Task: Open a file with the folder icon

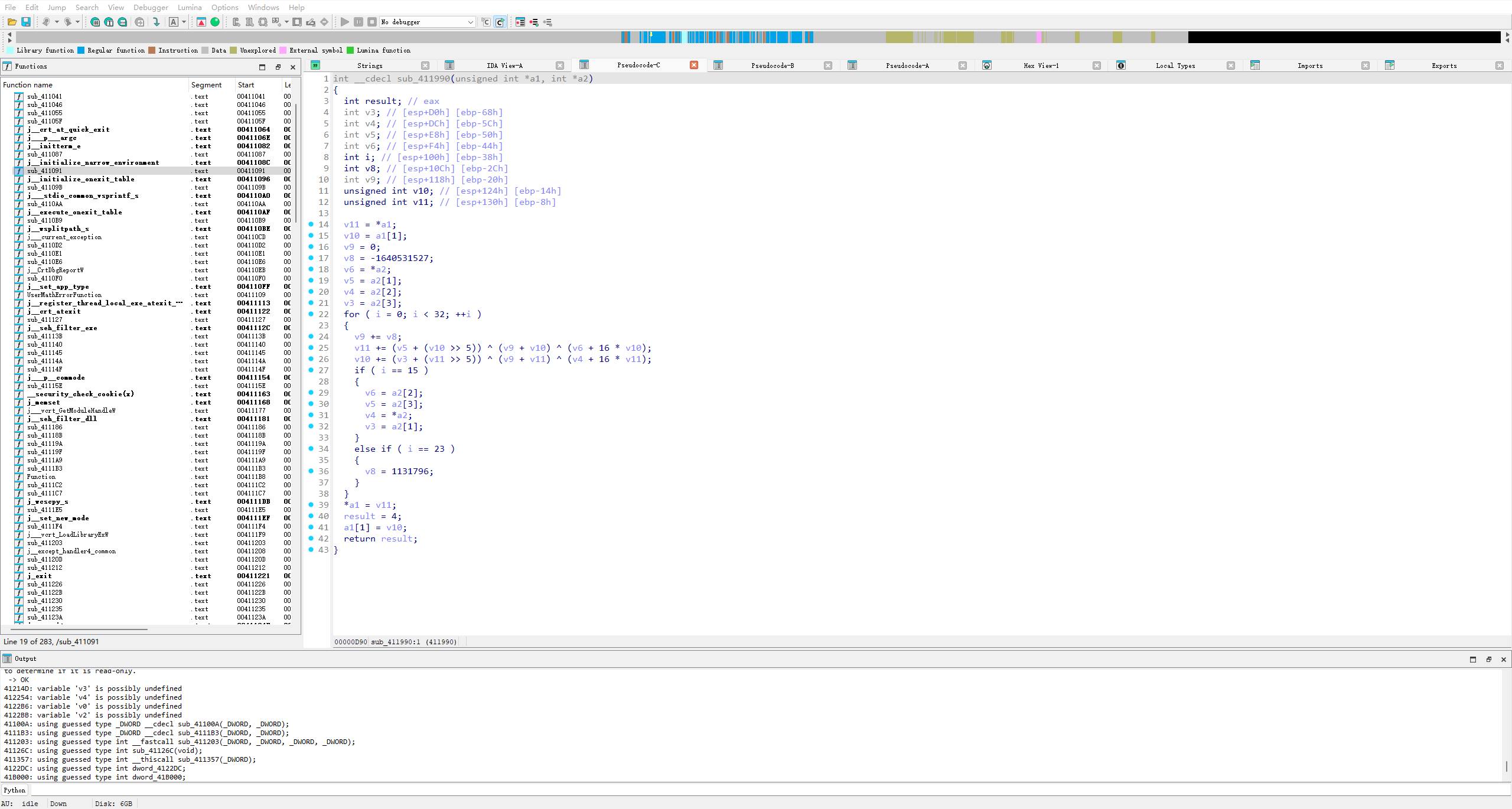Action: (12, 22)
